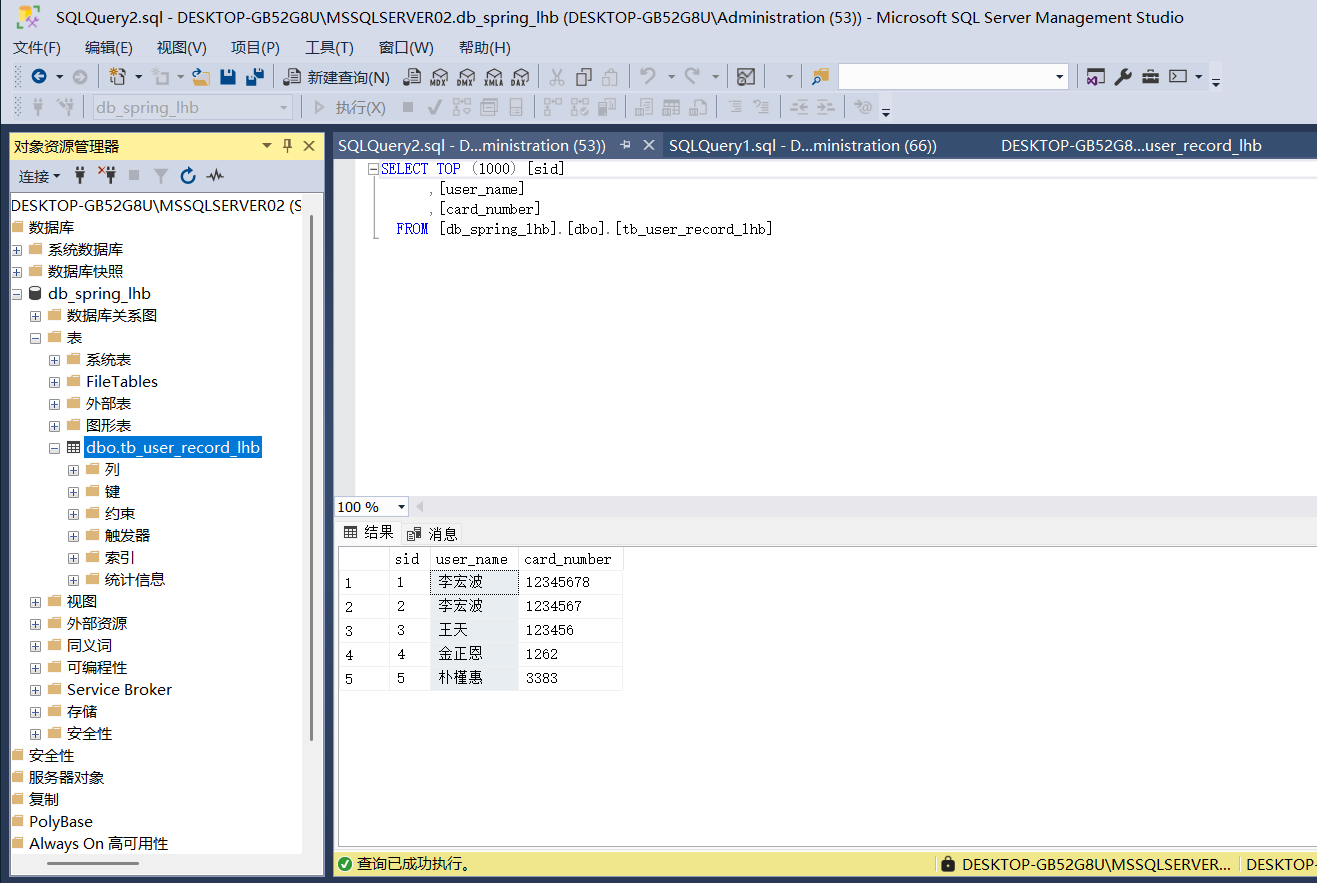Switch to SQLQuery1.sql tab
Viewport: 1317px width, 883px height.
point(803,145)
